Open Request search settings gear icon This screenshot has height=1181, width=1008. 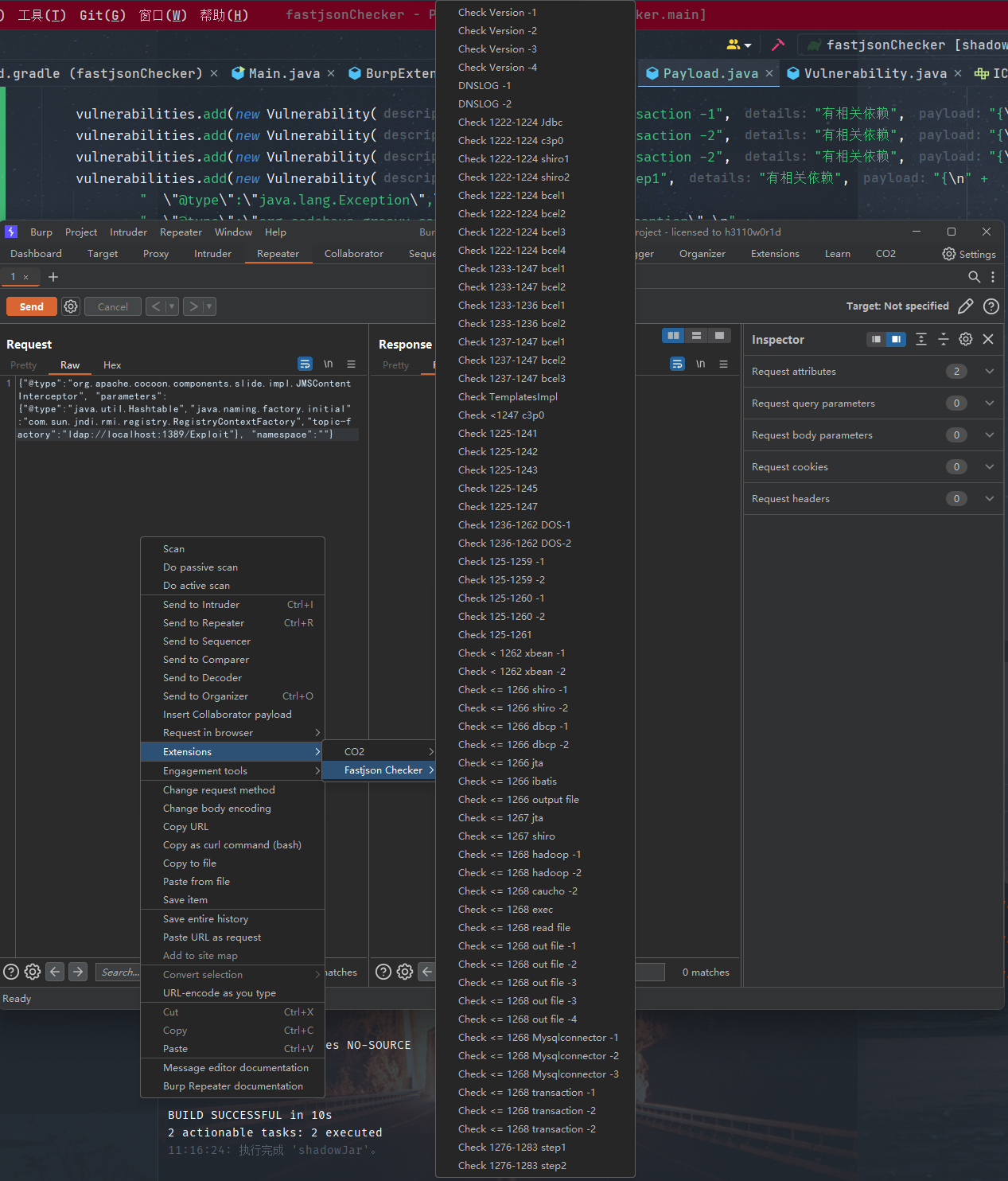tap(33, 972)
